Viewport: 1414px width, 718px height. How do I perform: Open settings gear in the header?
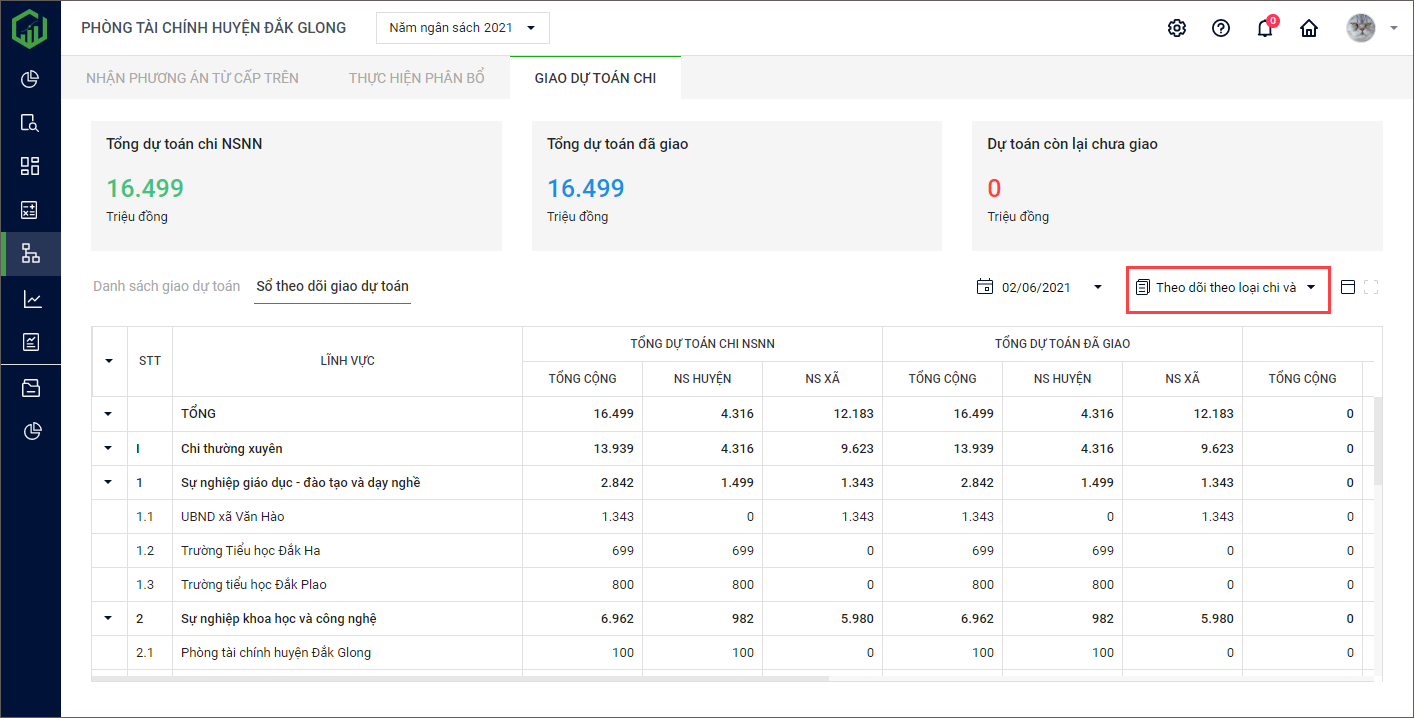1176,28
